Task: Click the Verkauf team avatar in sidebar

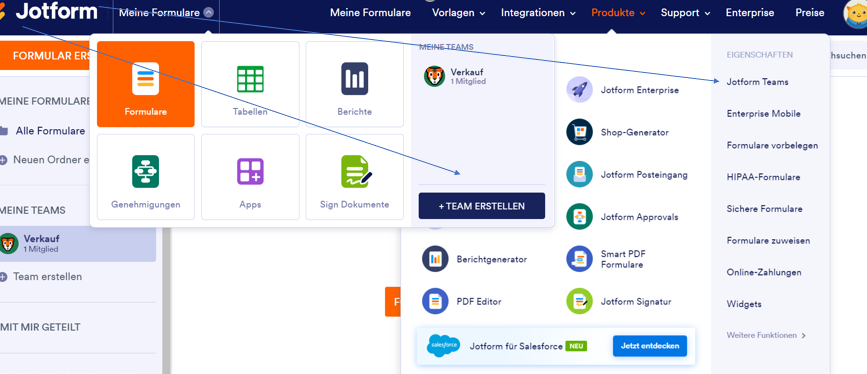Action: 9,243
